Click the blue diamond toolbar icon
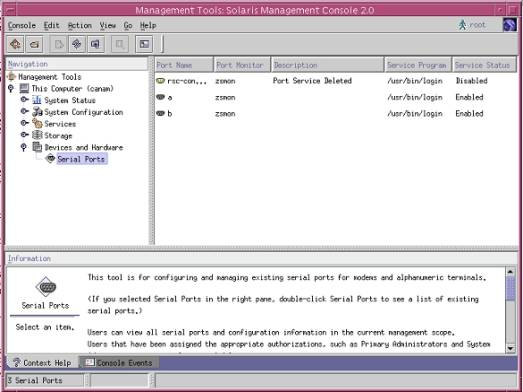Screen dimensions: 523x392 (x=77, y=44)
